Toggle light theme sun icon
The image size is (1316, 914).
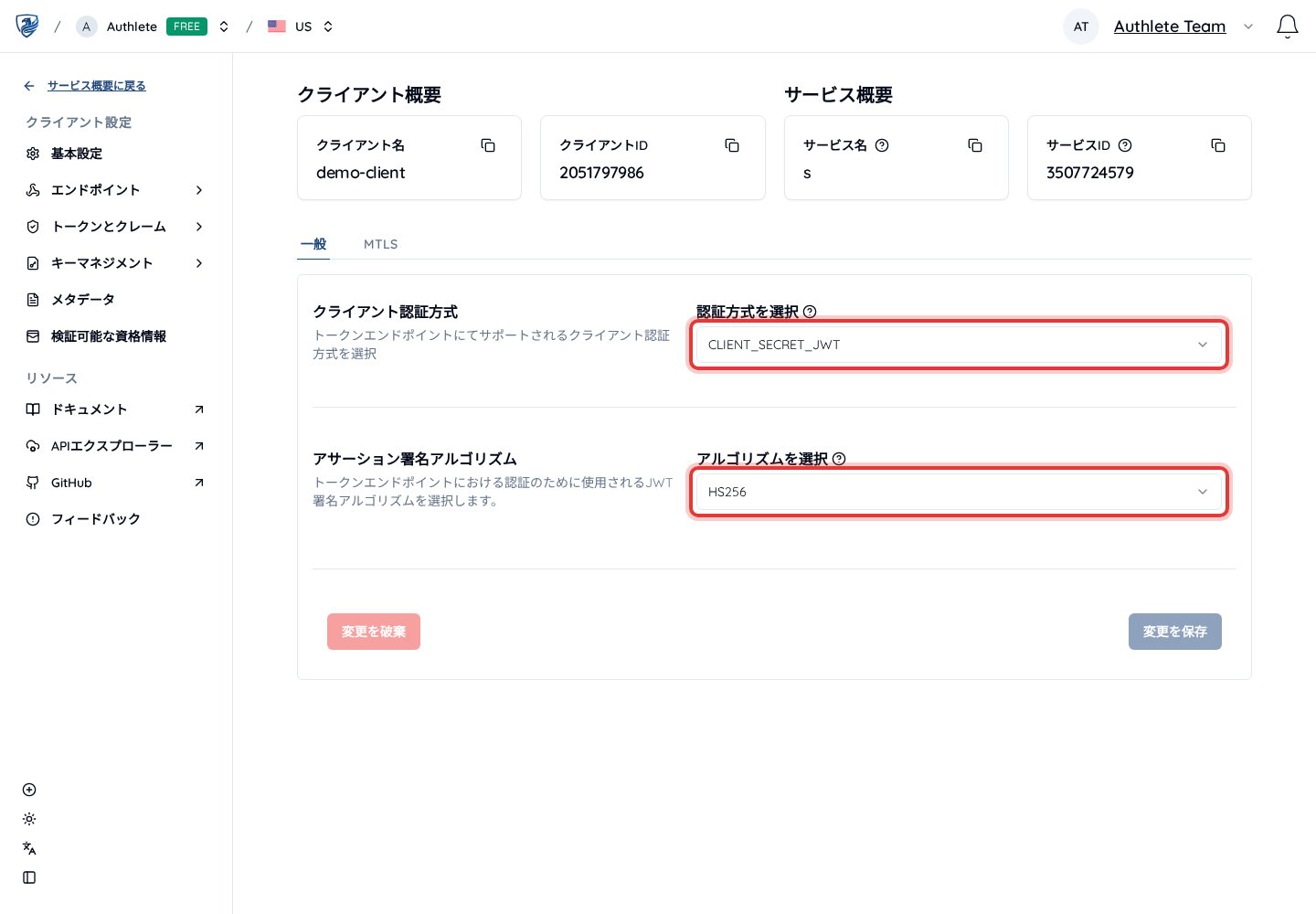pyautogui.click(x=29, y=819)
